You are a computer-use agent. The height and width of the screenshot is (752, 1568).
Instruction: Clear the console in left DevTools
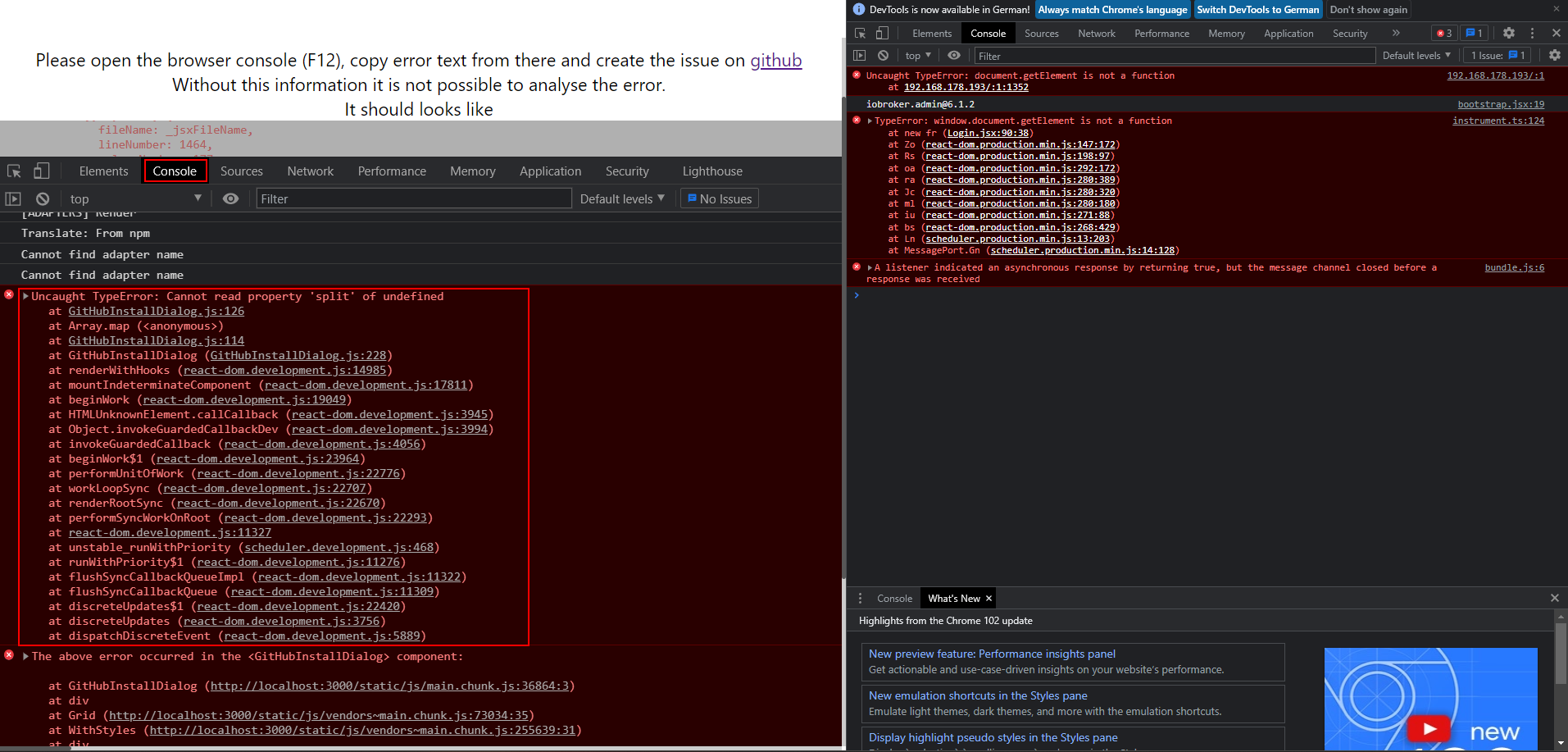42,198
